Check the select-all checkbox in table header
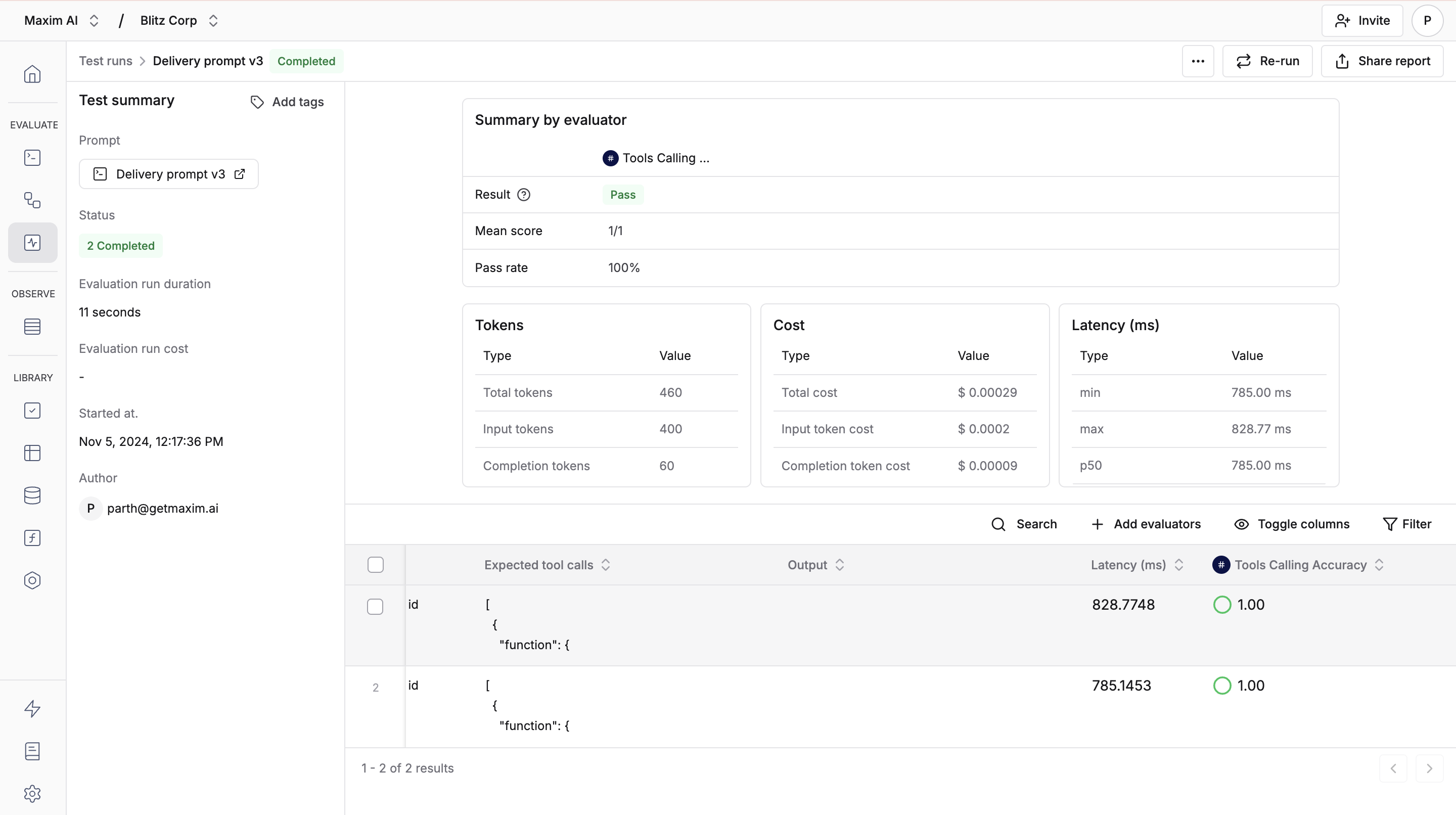 tap(375, 565)
